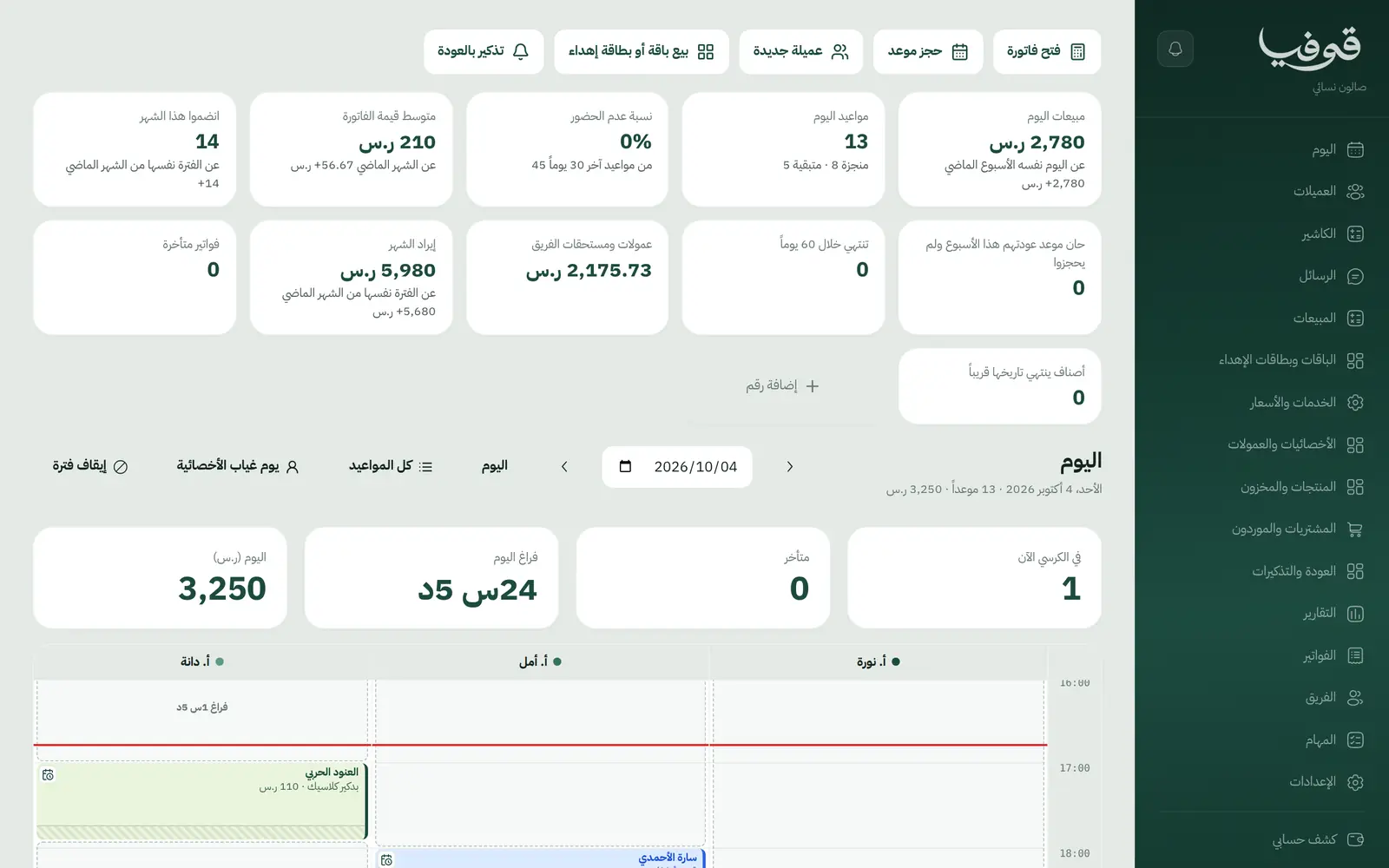This screenshot has width=1389, height=868.
Task: Click the حجز موعد button
Action: click(928, 51)
